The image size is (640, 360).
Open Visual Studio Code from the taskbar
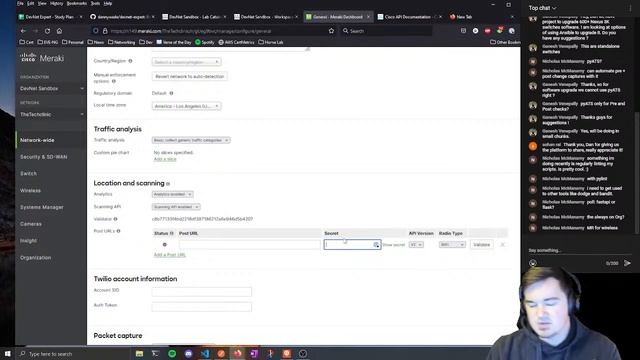(x=205, y=353)
